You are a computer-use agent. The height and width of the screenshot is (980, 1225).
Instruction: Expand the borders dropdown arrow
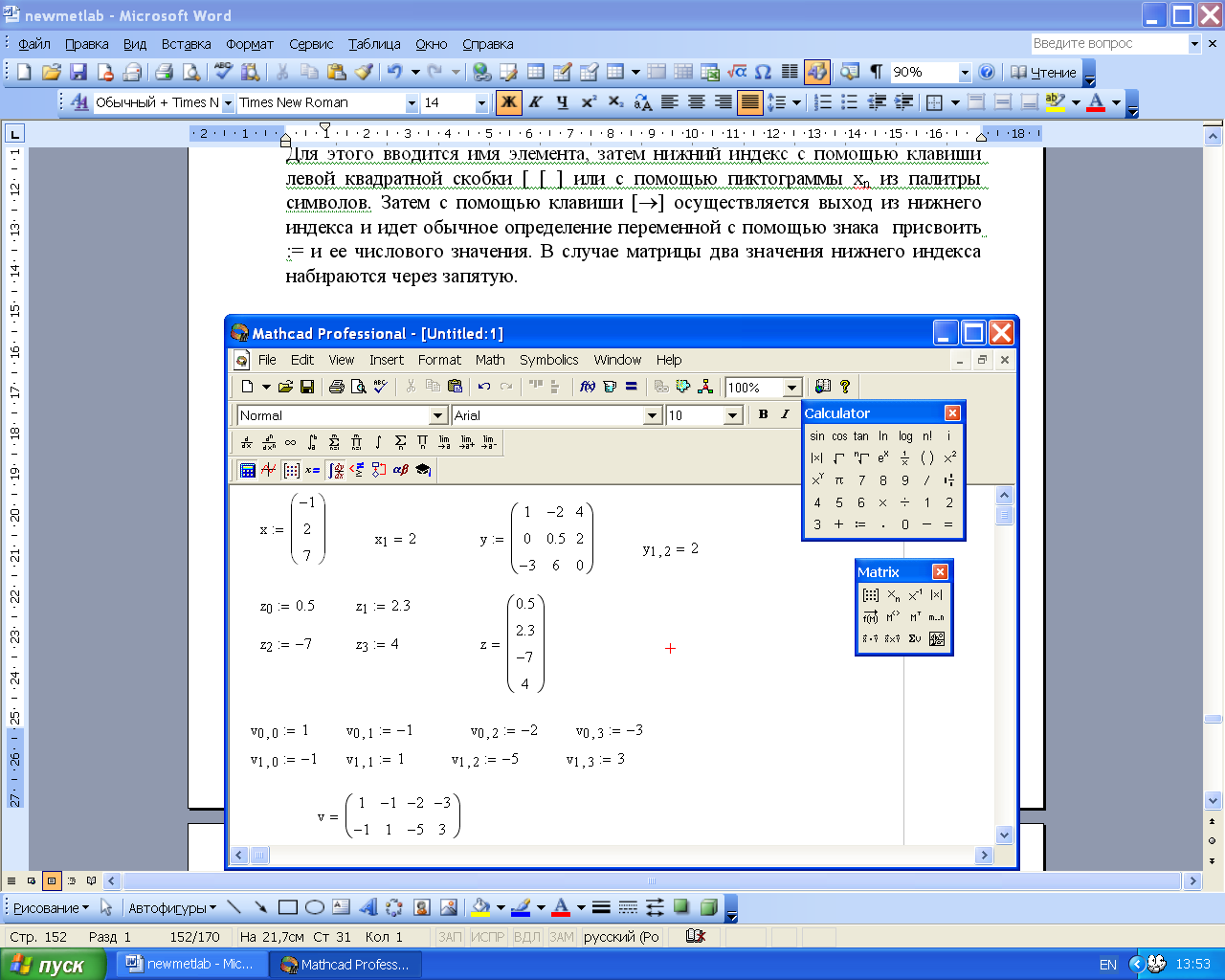[x=954, y=102]
